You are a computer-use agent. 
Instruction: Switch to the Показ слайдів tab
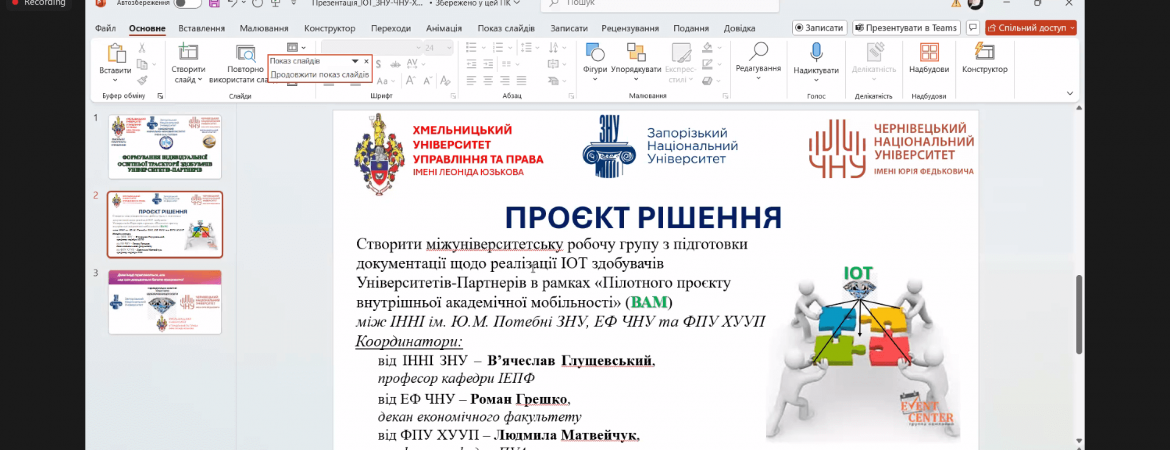coord(506,28)
